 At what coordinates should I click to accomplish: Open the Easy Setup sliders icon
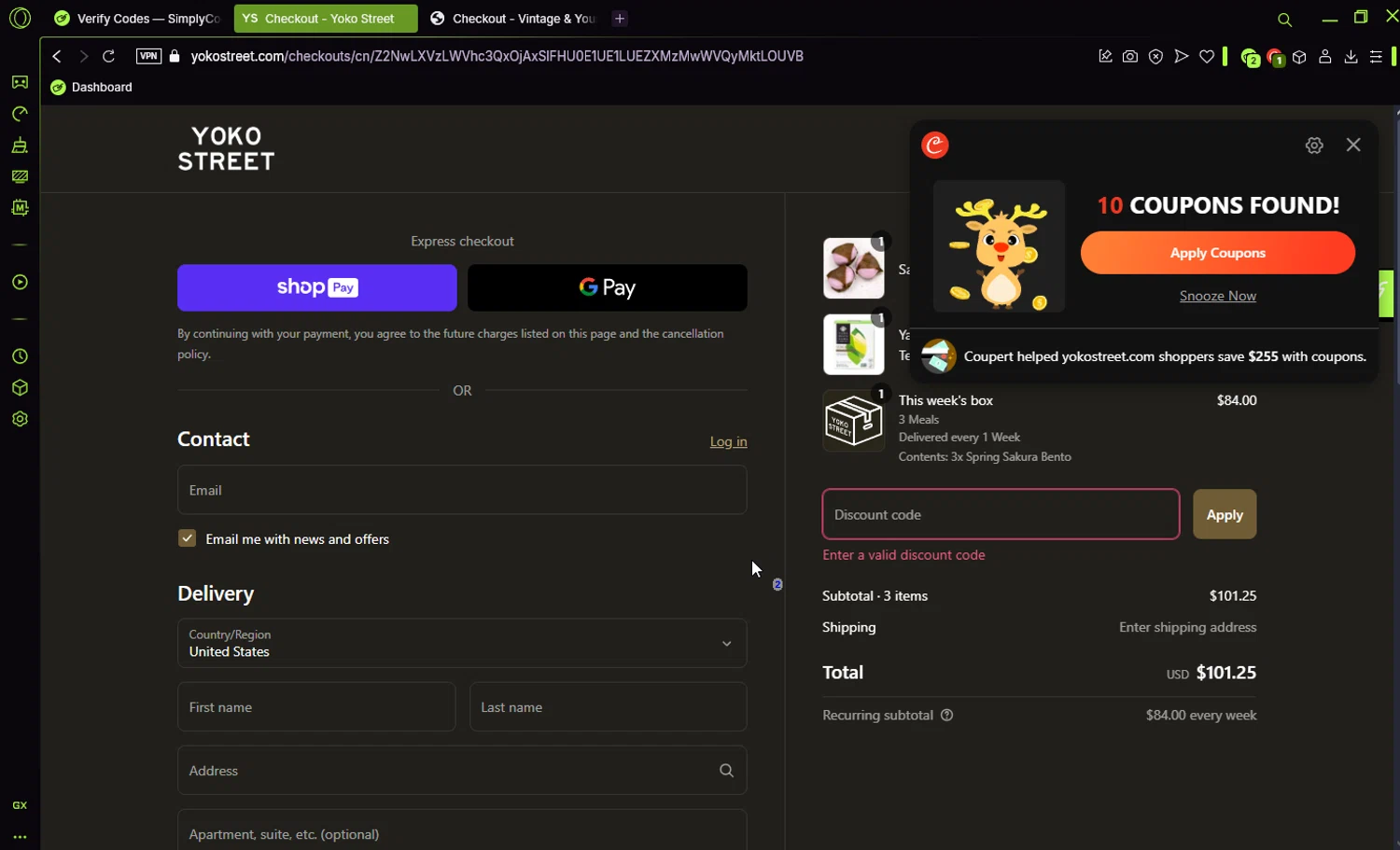[x=1376, y=56]
